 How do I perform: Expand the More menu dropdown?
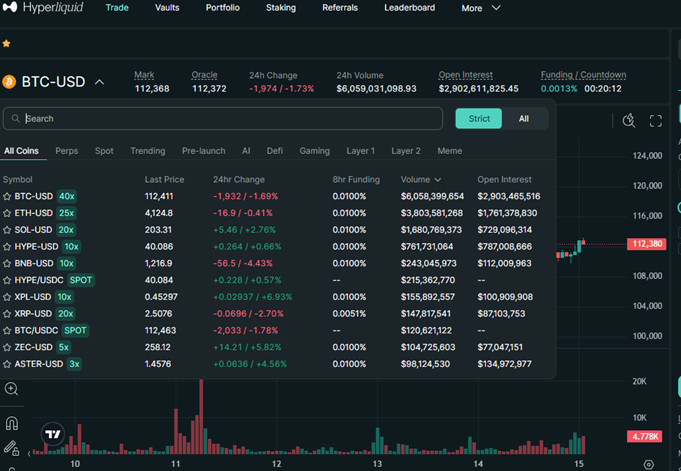481,8
